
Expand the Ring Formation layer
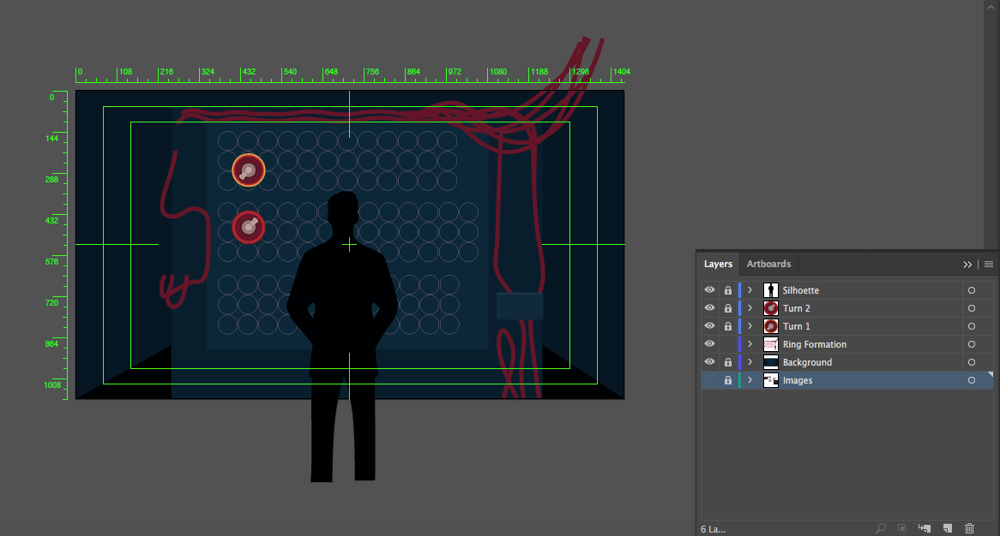coord(750,344)
